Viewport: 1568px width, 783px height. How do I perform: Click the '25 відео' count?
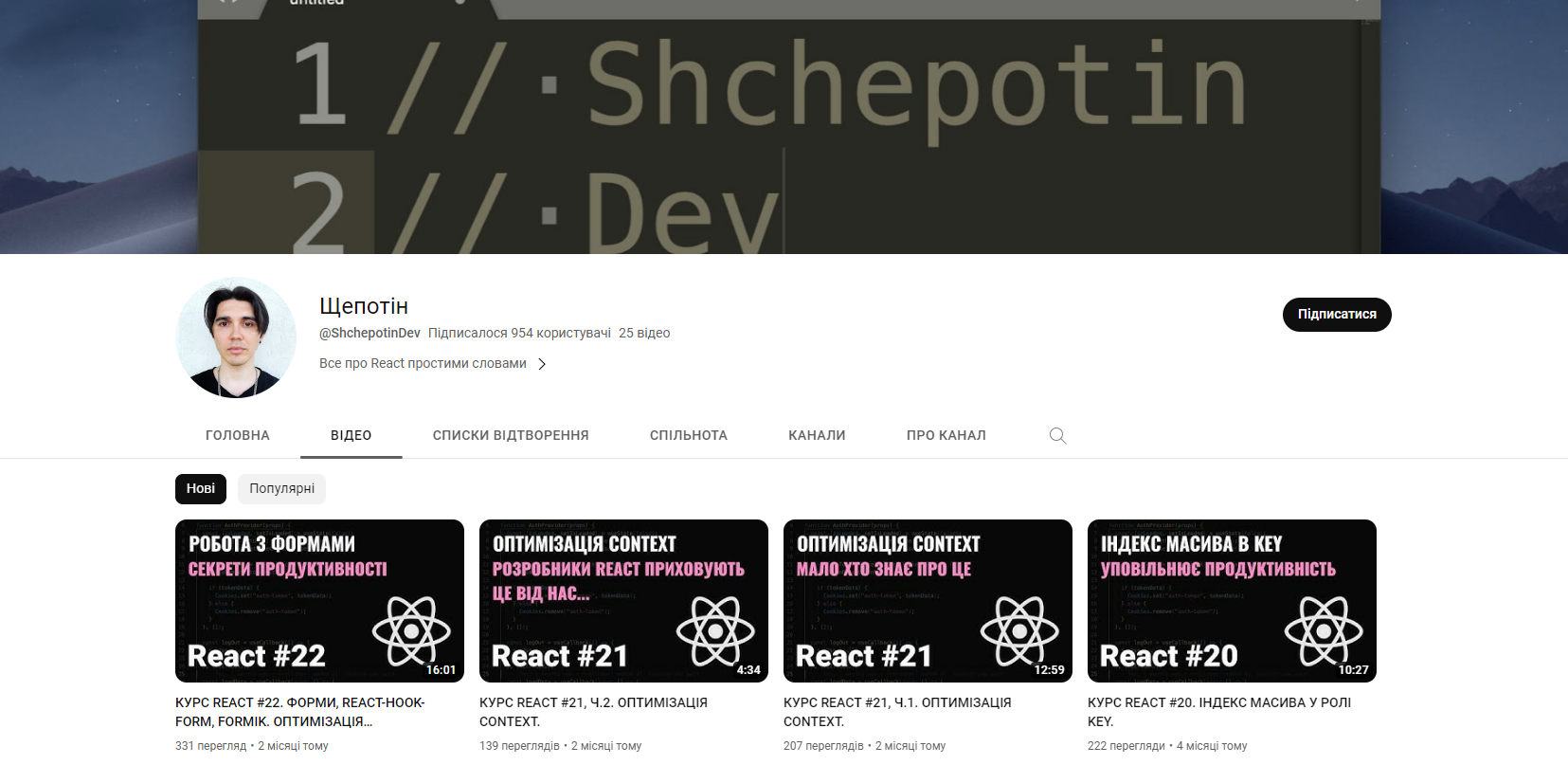pos(644,334)
